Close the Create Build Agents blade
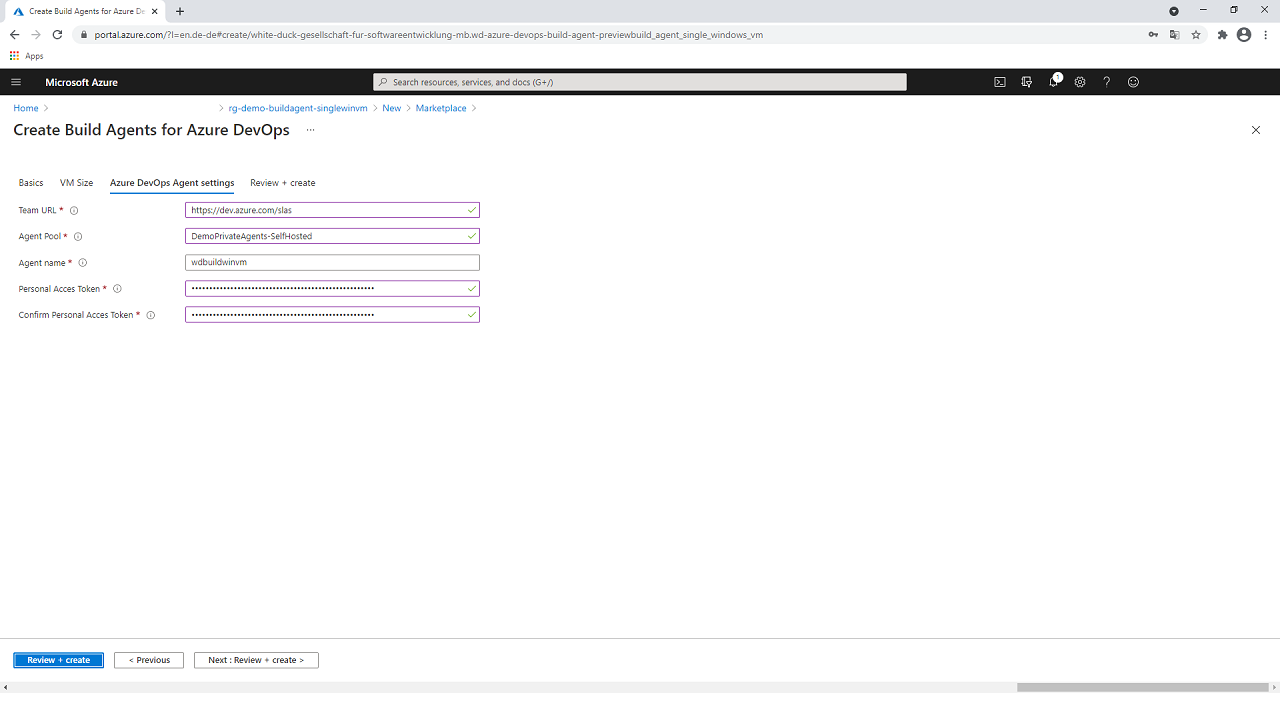Screen dimensions: 1280x720 [1256, 130]
